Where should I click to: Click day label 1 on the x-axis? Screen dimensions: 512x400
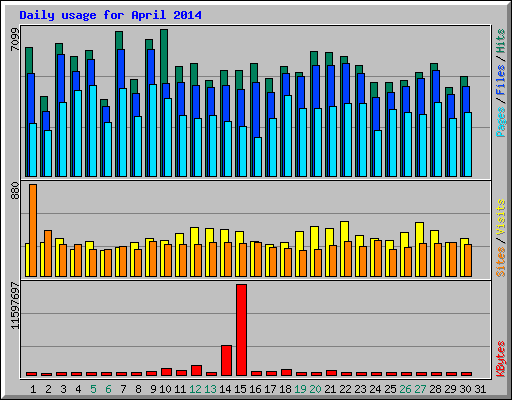pos(33,389)
